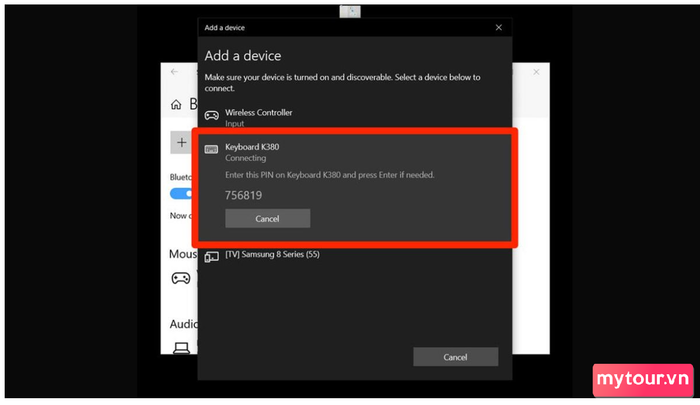Image resolution: width=700 pixels, height=405 pixels.
Task: Close the Add a device dialog
Action: pos(499,28)
